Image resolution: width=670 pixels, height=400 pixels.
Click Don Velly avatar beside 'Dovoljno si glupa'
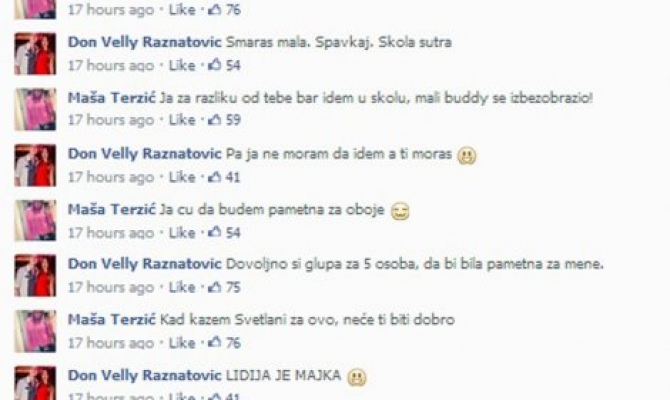[35, 276]
